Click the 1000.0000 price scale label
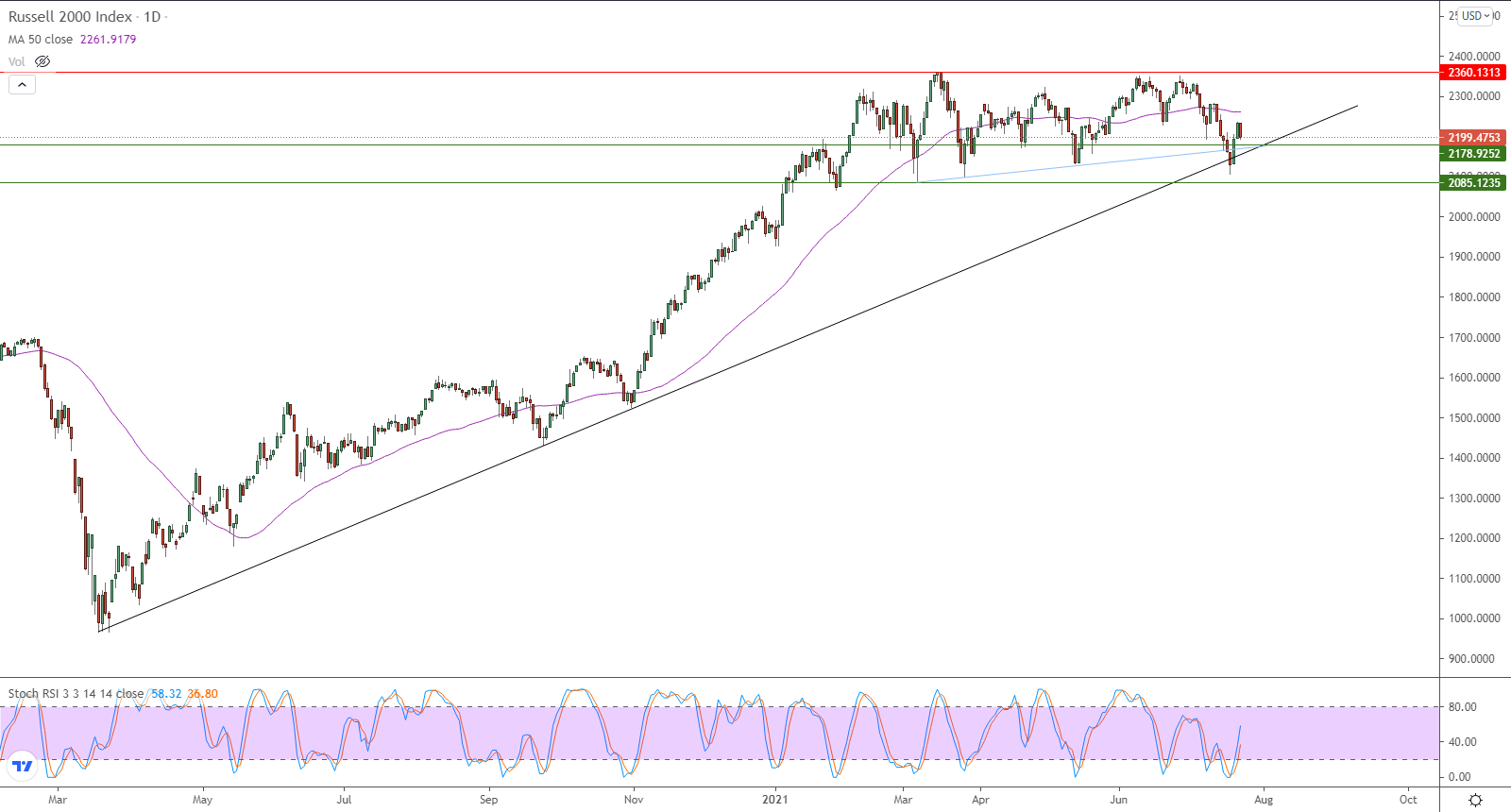Viewport: 1511px width, 812px height. (1474, 618)
